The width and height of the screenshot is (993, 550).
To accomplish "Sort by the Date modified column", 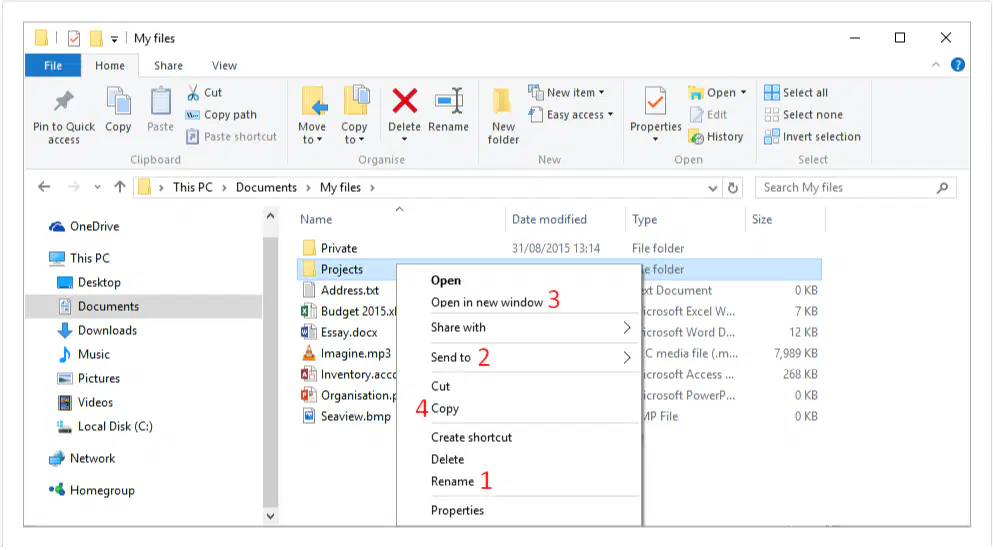I will coord(549,219).
